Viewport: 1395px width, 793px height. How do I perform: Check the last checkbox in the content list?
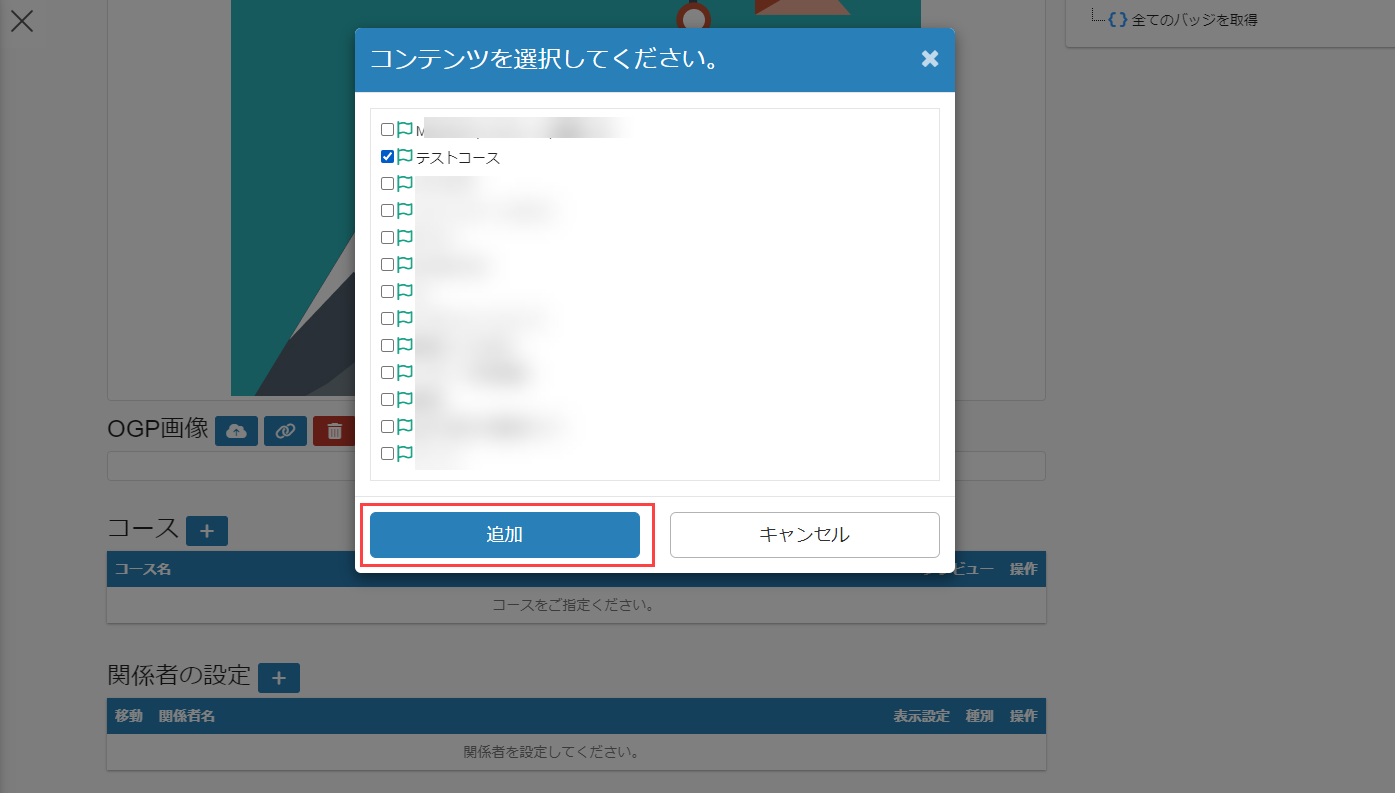click(387, 454)
